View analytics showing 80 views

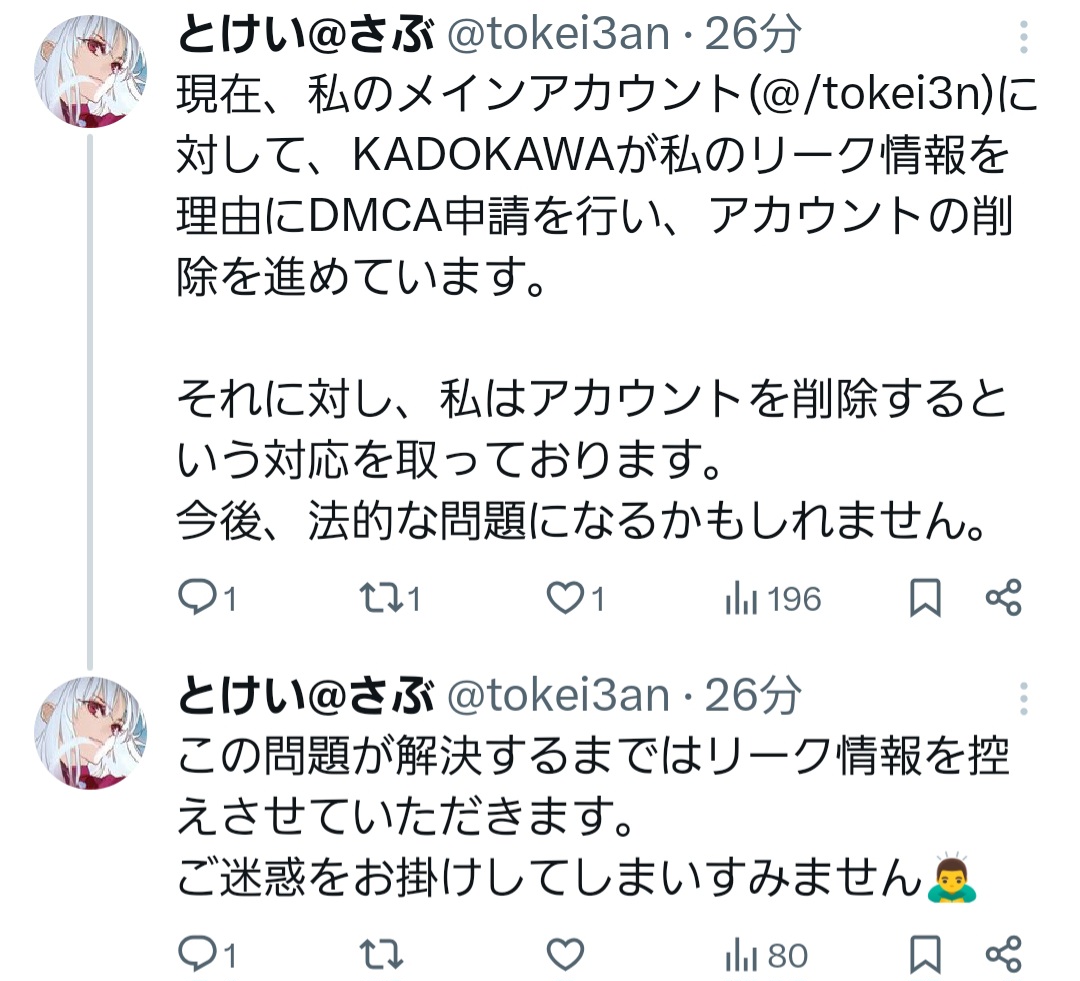(765, 956)
